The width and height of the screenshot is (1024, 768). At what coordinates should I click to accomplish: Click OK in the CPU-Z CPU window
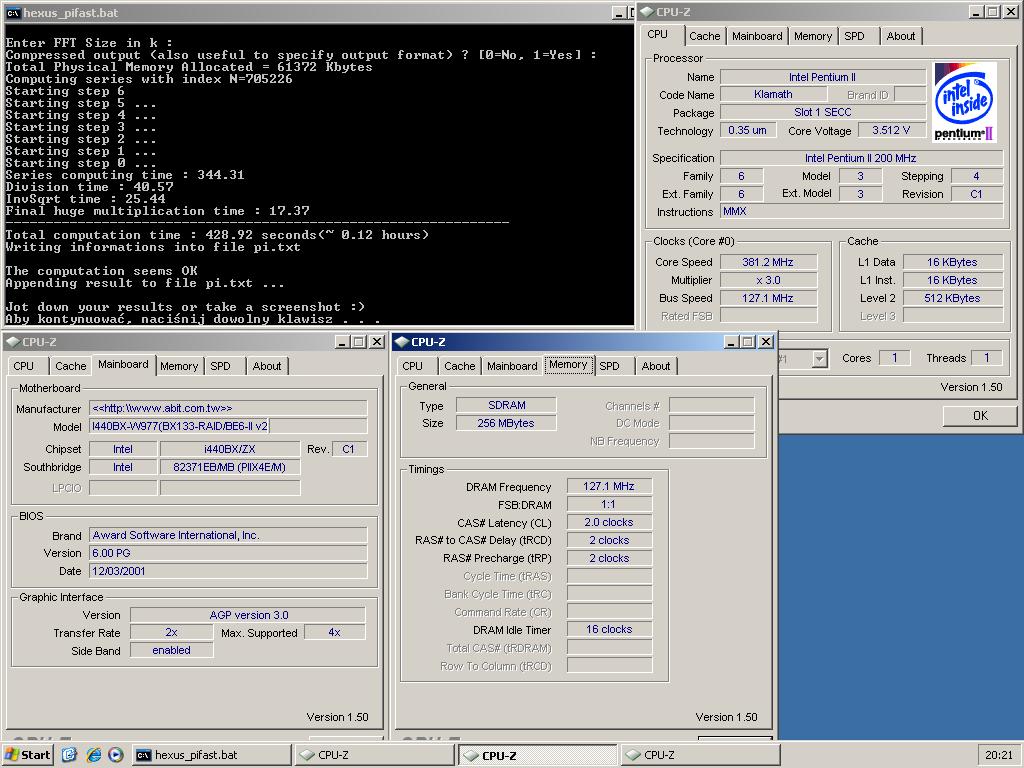click(x=980, y=415)
